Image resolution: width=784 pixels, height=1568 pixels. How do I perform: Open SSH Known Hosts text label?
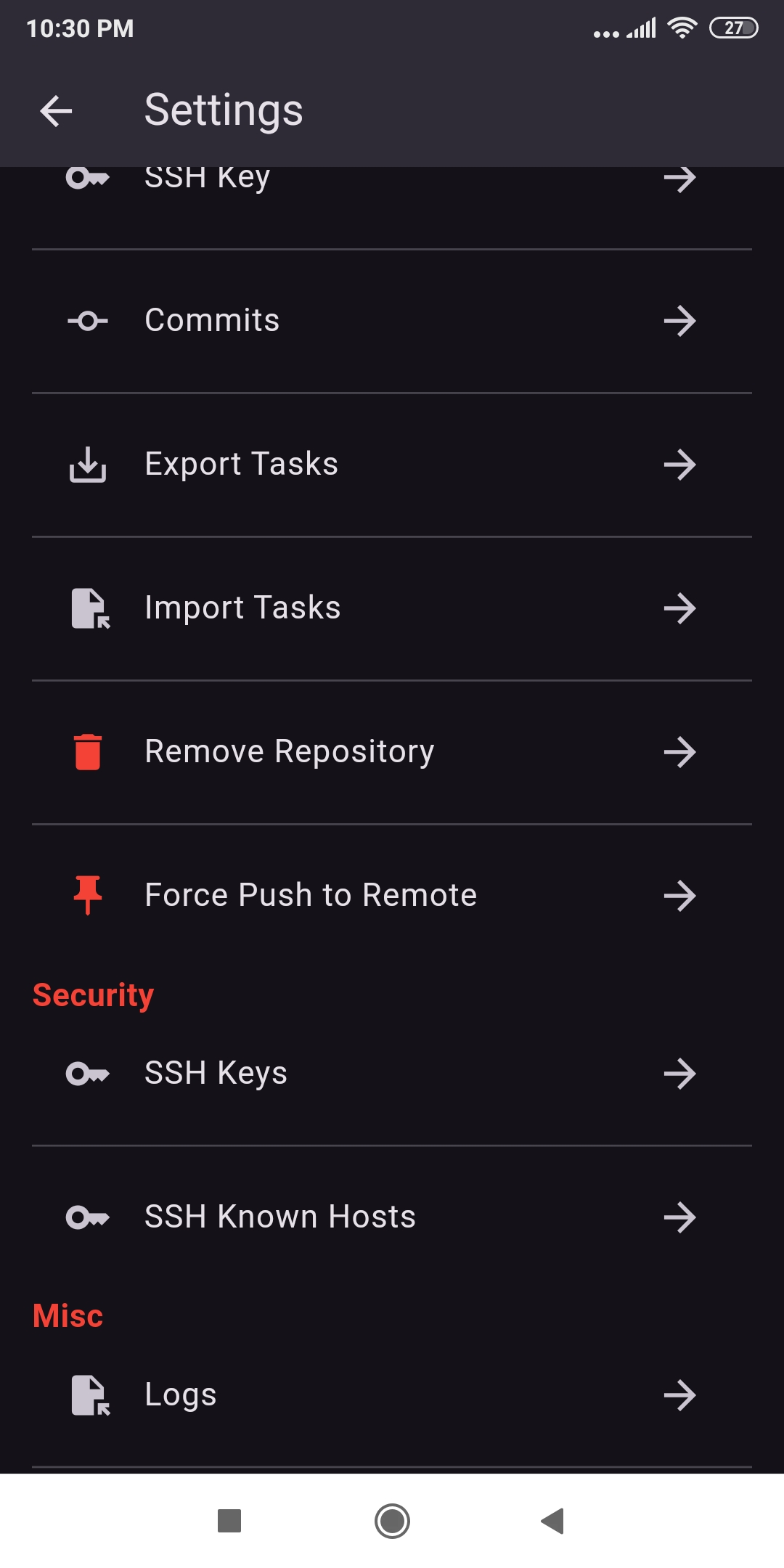click(x=280, y=1217)
